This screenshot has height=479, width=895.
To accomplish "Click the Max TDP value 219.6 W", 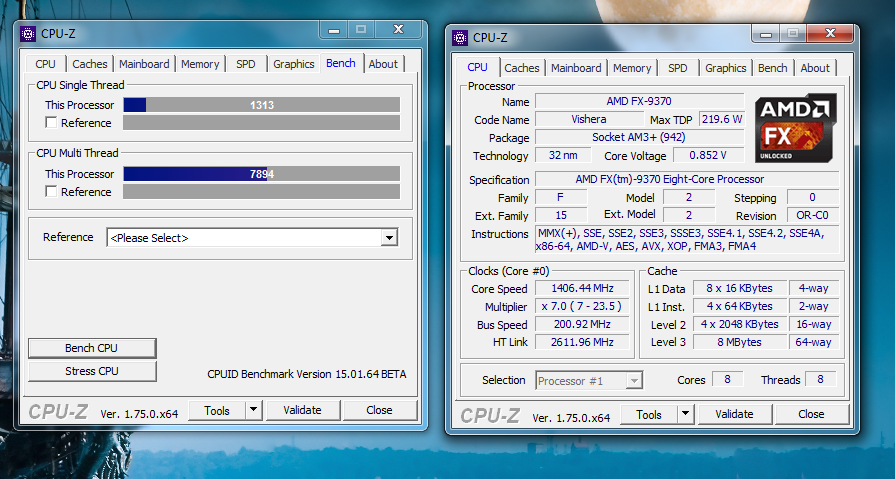I will 721,119.
